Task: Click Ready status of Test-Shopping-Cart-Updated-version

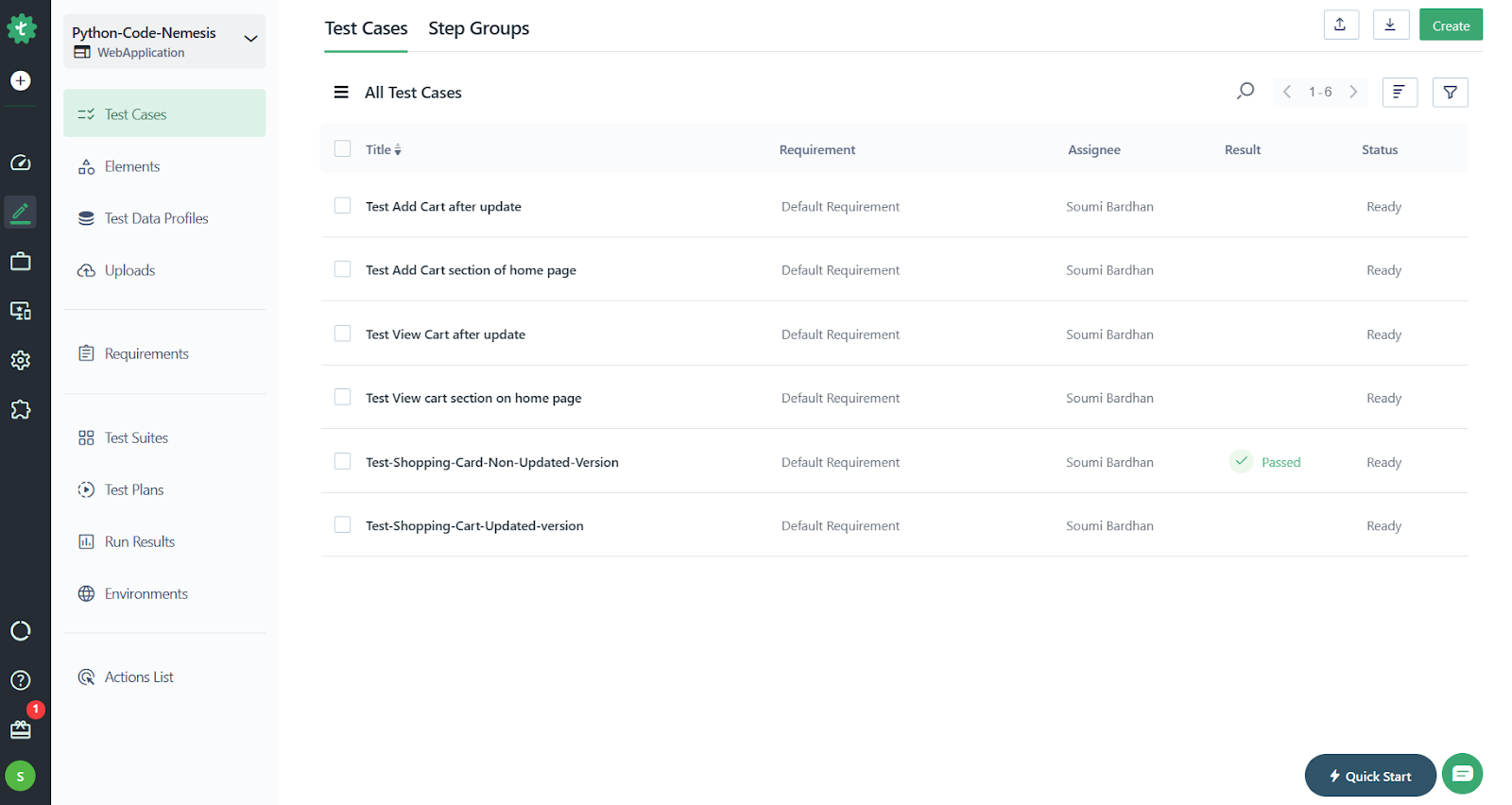Action: 1383,526
